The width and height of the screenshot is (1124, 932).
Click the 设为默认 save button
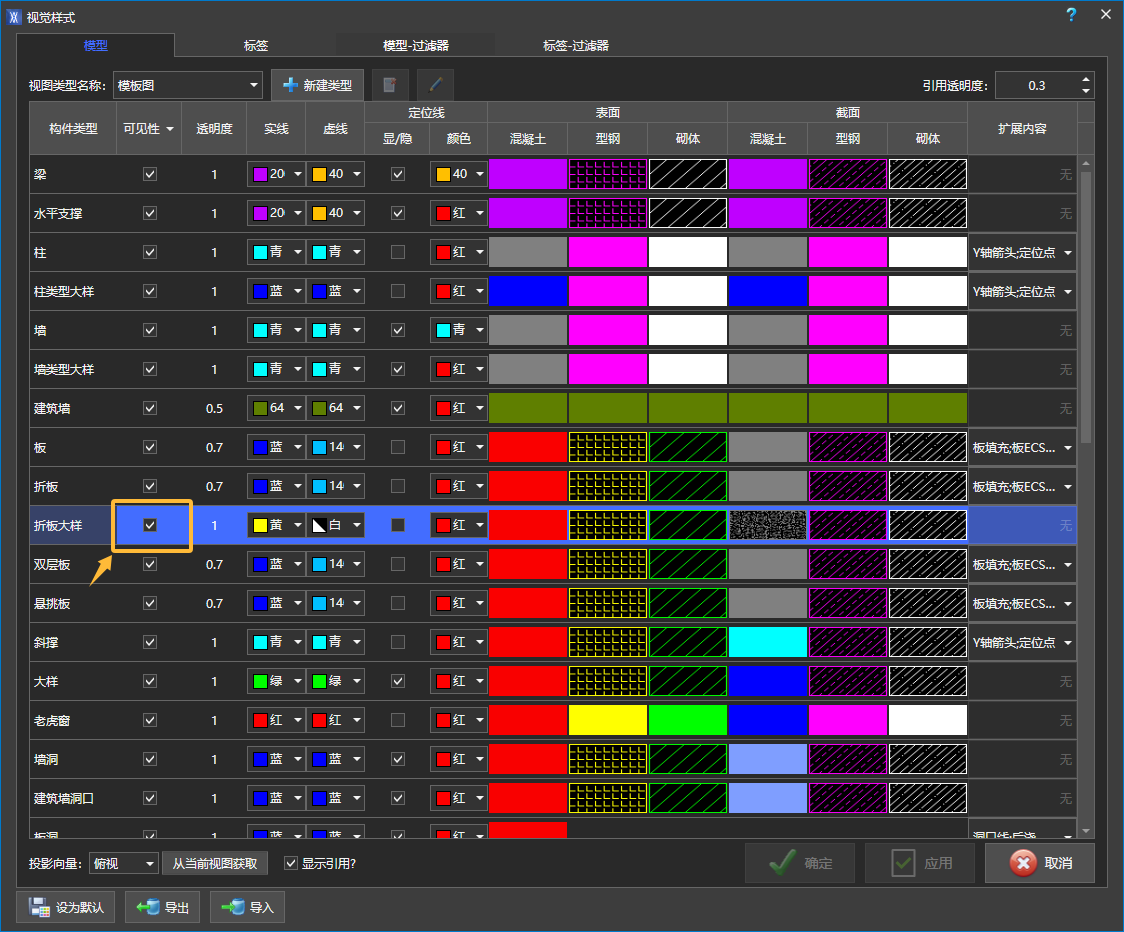point(67,907)
